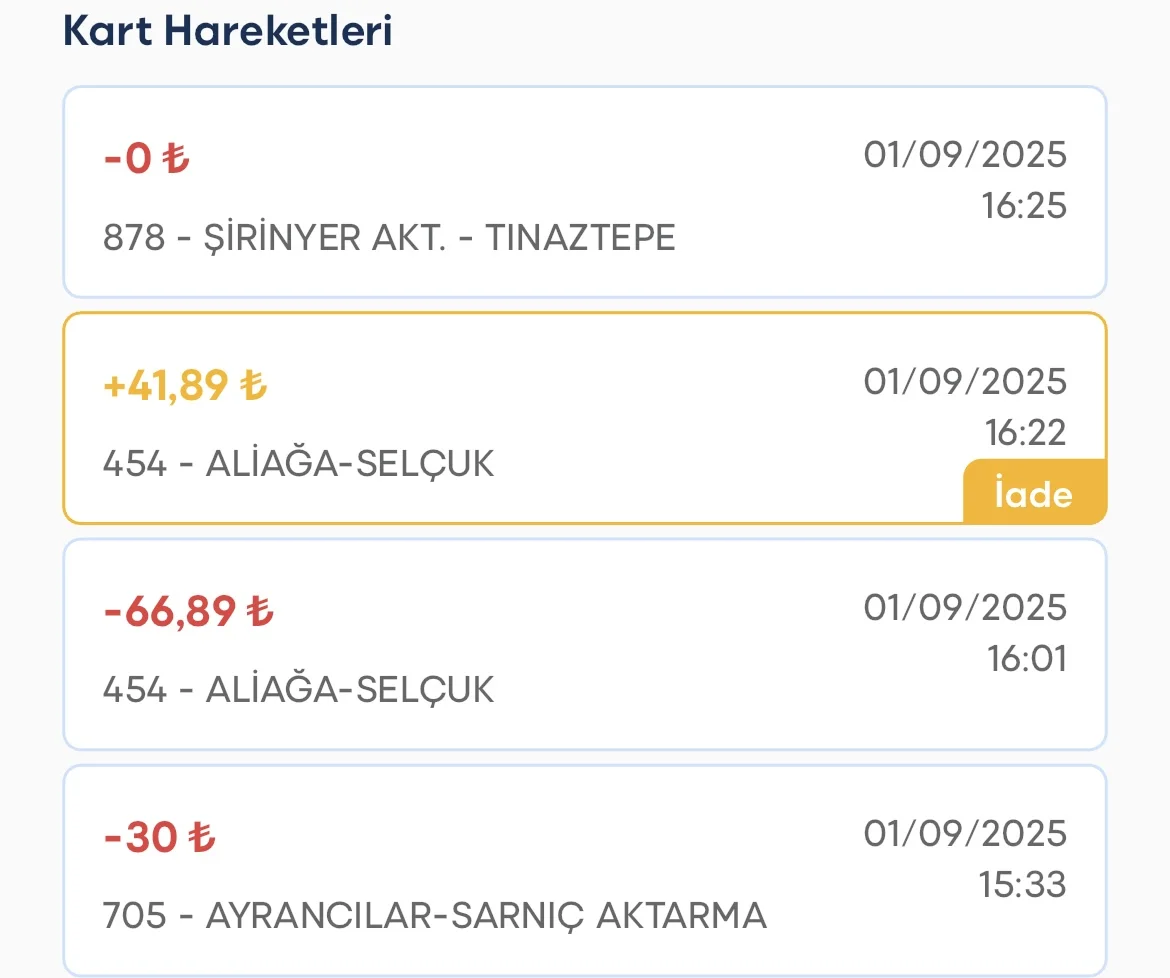Select the 16:22 refund time

tap(1024, 432)
